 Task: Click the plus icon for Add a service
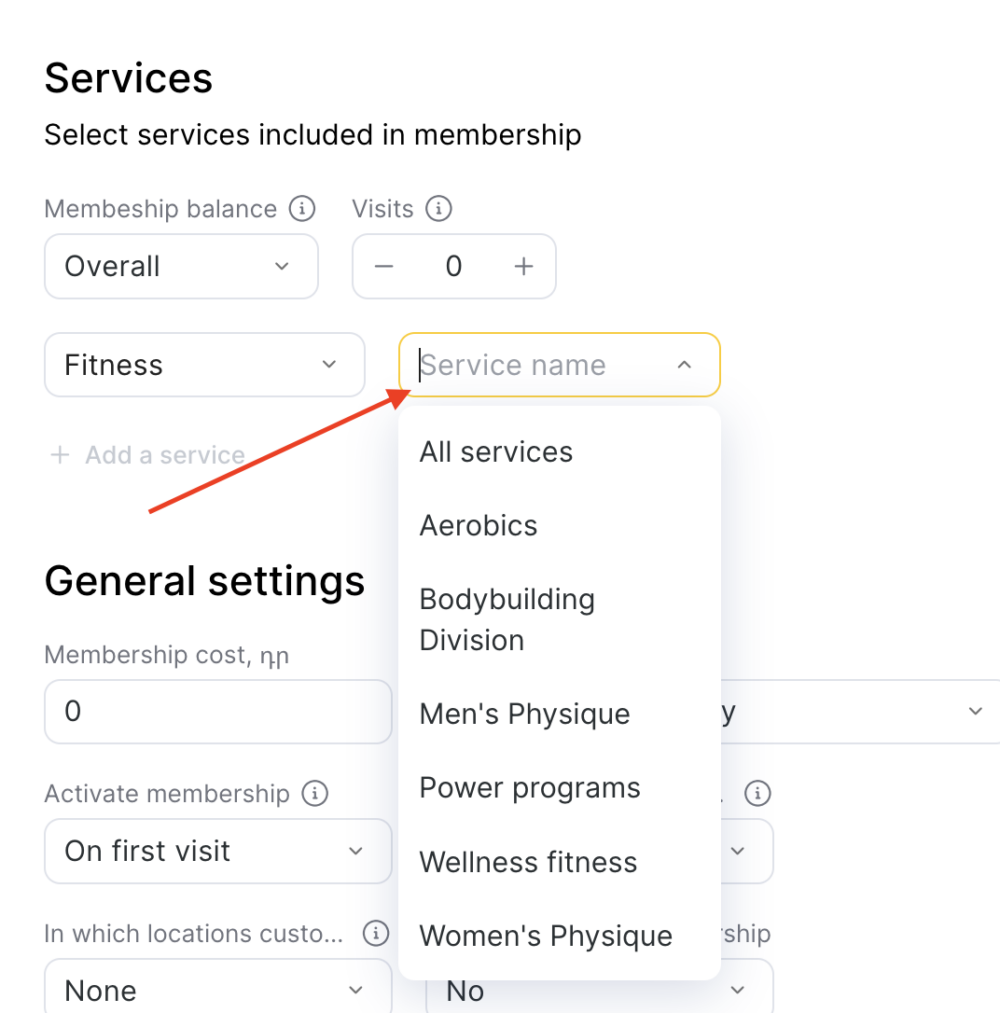click(x=60, y=455)
